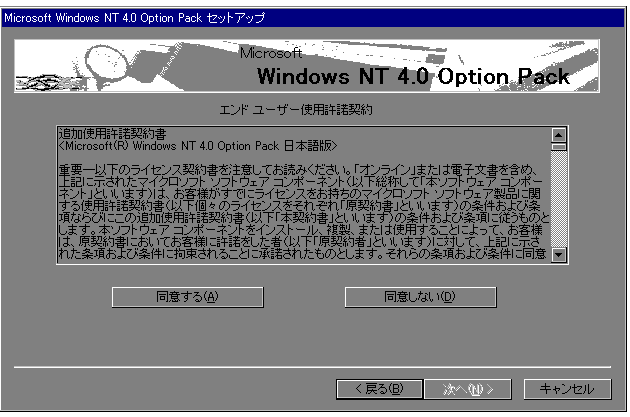Click the <Microsoft(R) Windows NT 4.0 Option Pack 日本語版> line

tap(198, 145)
